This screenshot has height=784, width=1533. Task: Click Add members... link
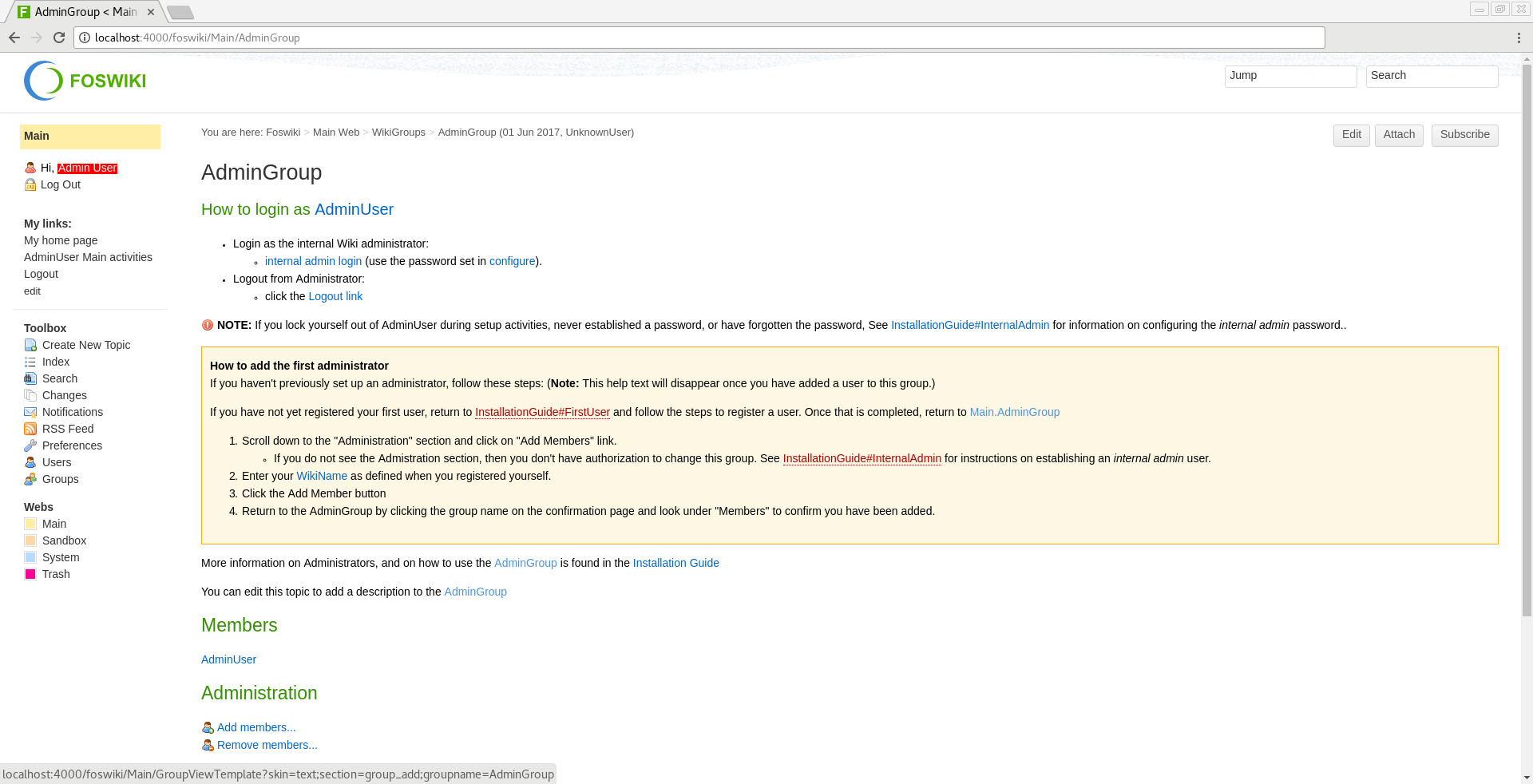[256, 727]
